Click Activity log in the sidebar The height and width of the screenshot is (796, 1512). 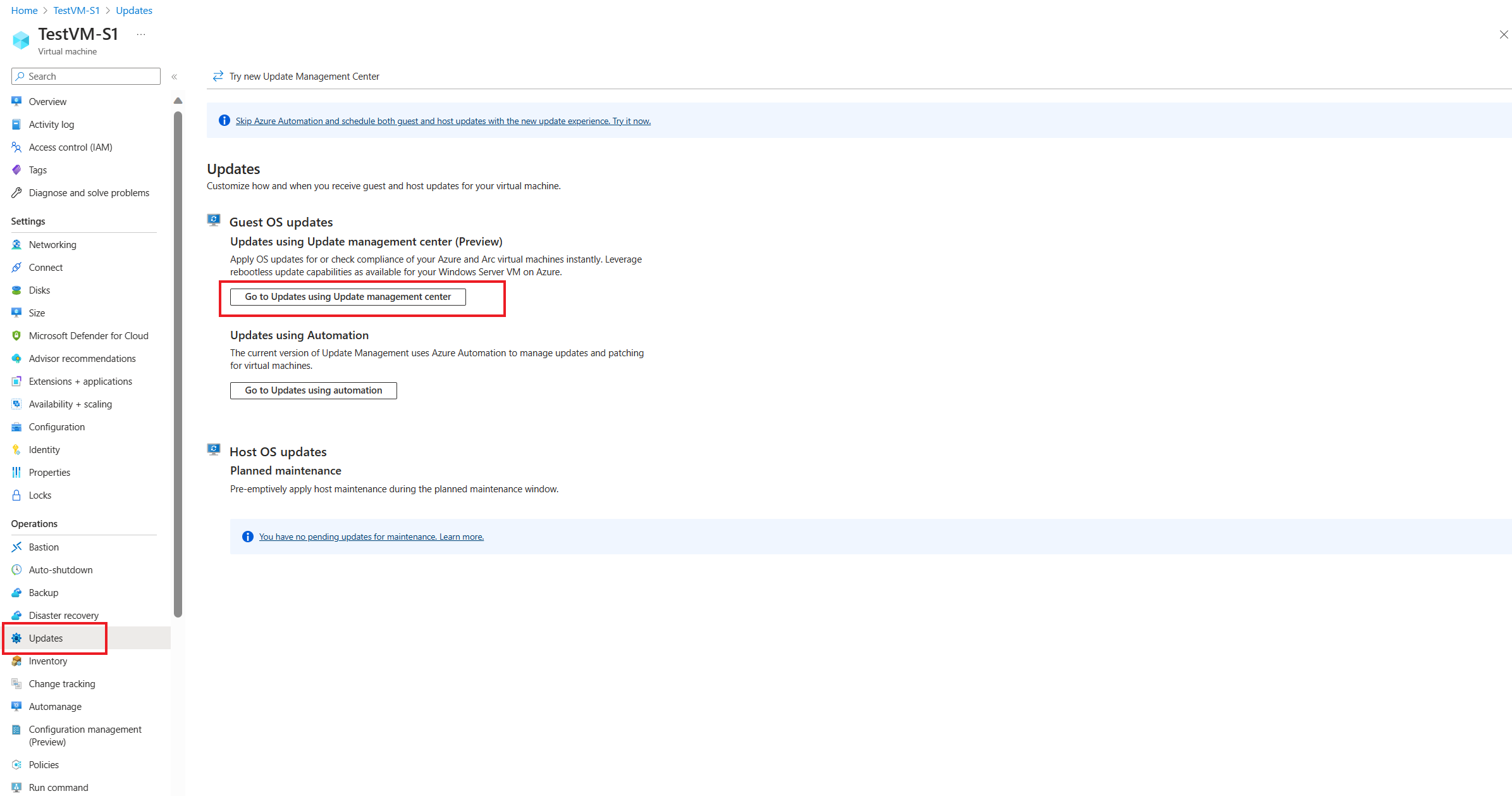[x=52, y=123]
